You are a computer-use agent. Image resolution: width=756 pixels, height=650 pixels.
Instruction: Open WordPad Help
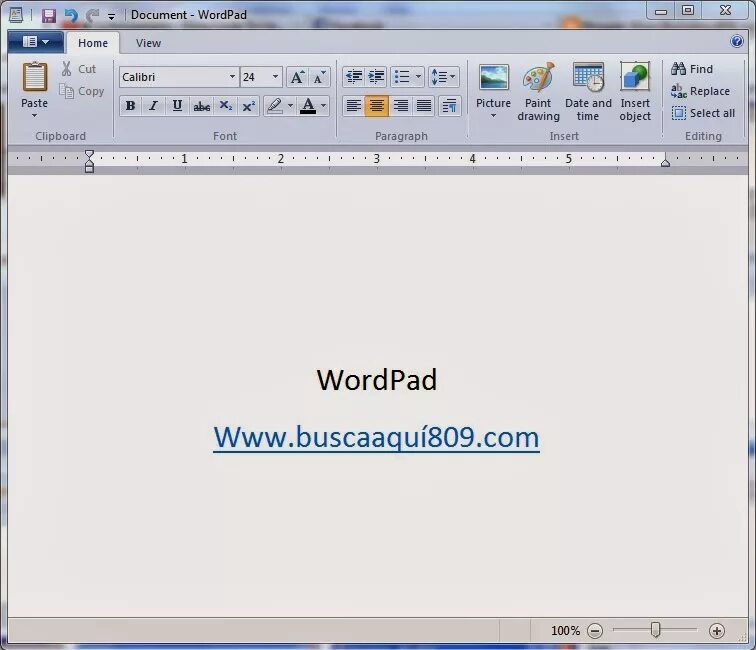click(x=737, y=41)
